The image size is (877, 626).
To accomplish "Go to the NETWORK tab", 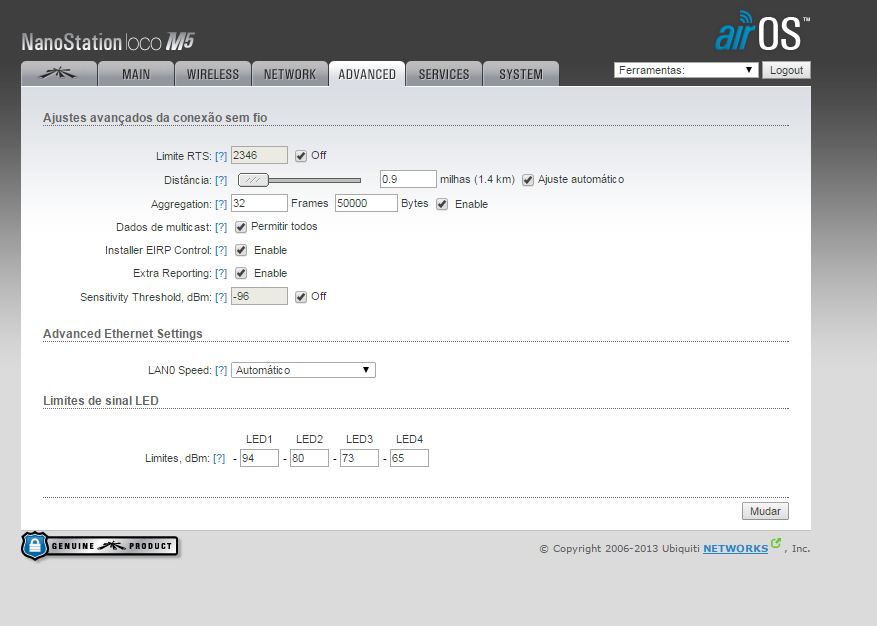I will 290,74.
